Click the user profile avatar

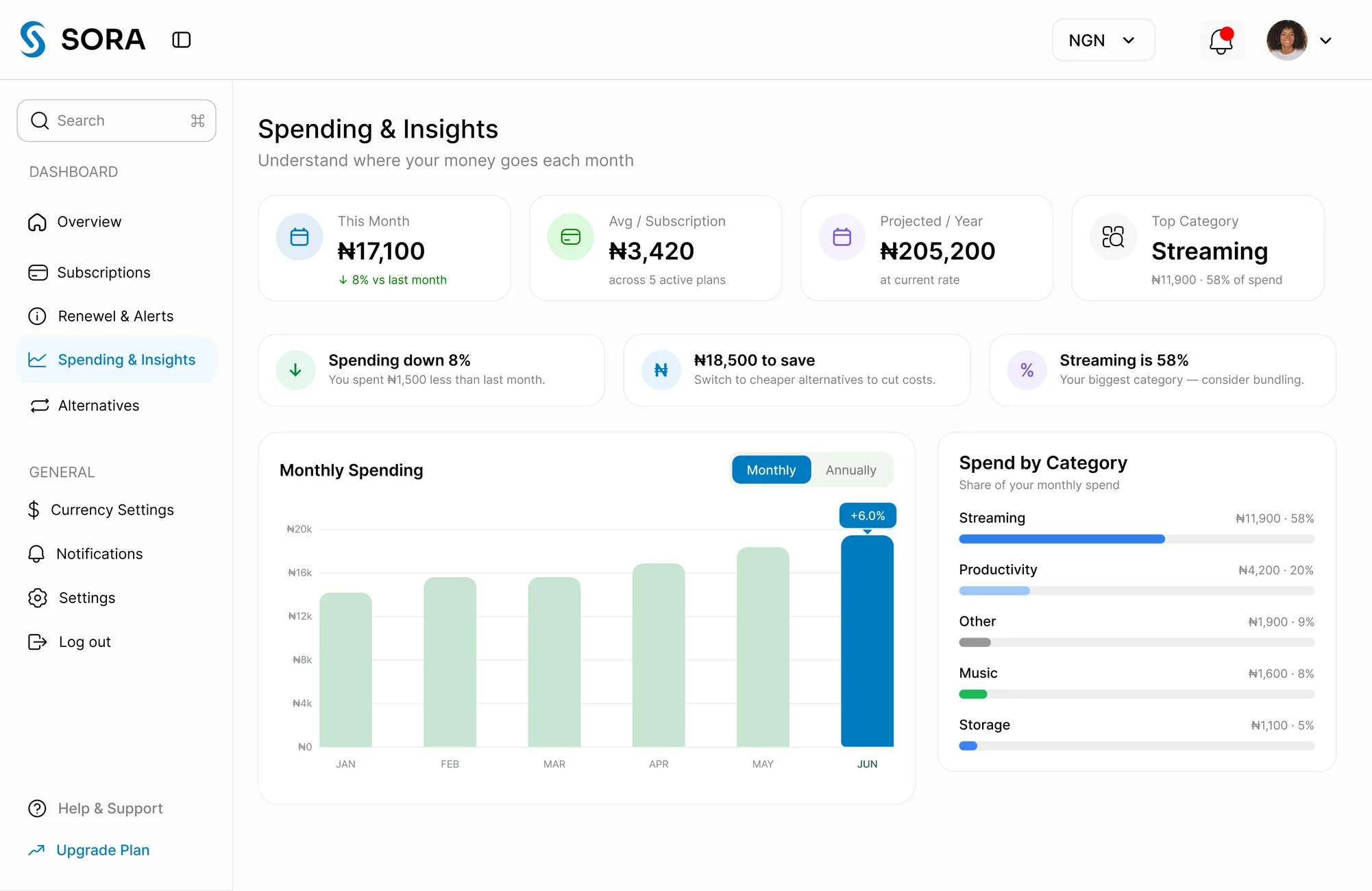click(1286, 40)
